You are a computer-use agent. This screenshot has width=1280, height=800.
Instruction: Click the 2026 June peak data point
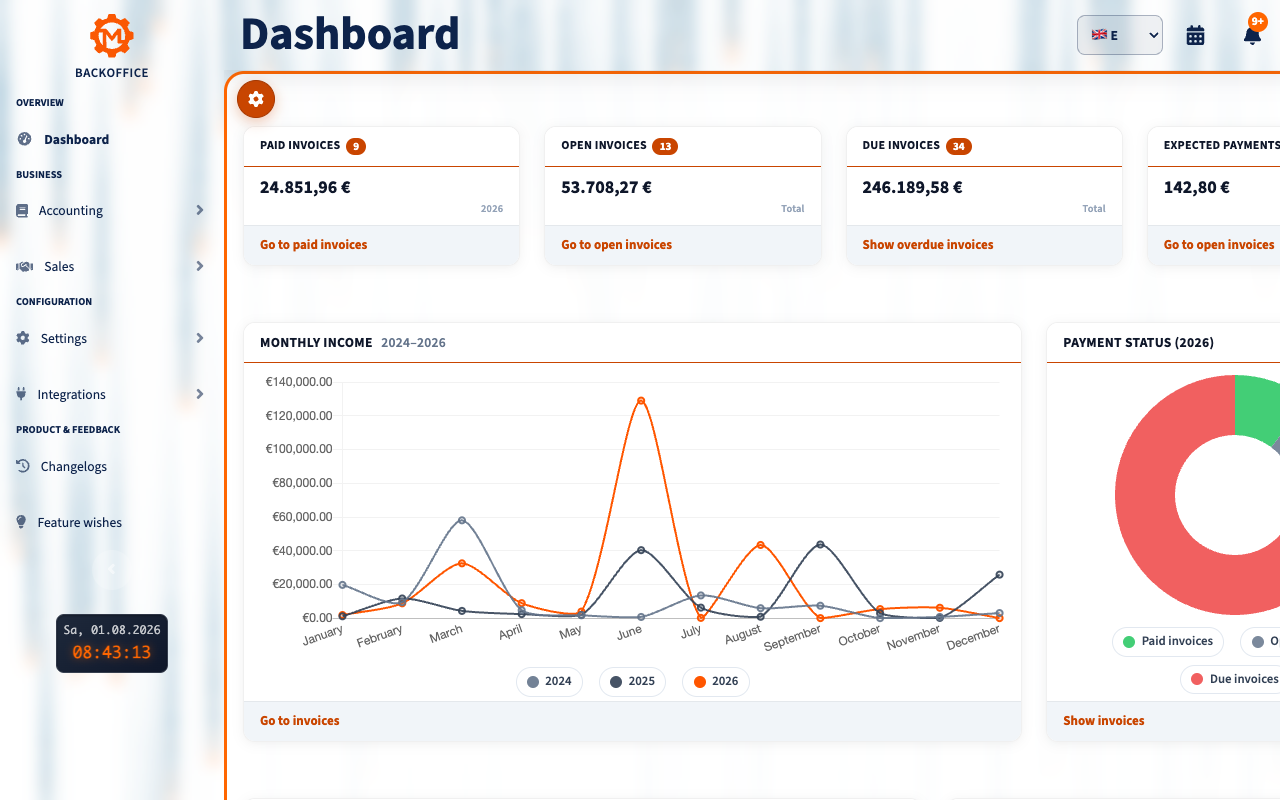[x=641, y=401]
